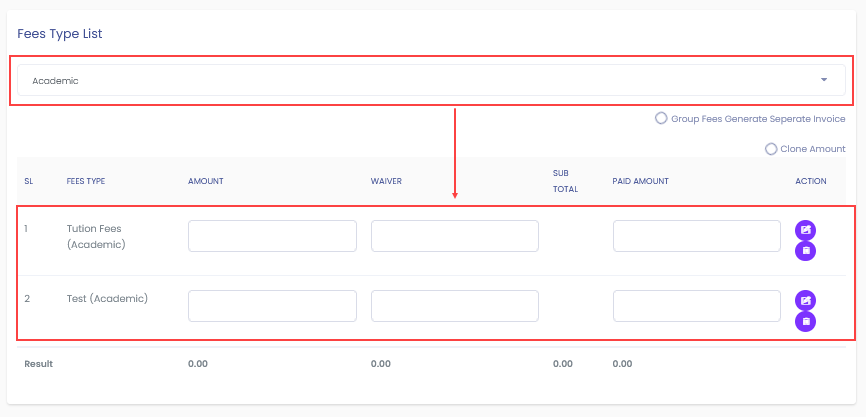This screenshot has height=417, width=866.
Task: Click the delete icon for Test (Academic) row
Action: [x=805, y=321]
